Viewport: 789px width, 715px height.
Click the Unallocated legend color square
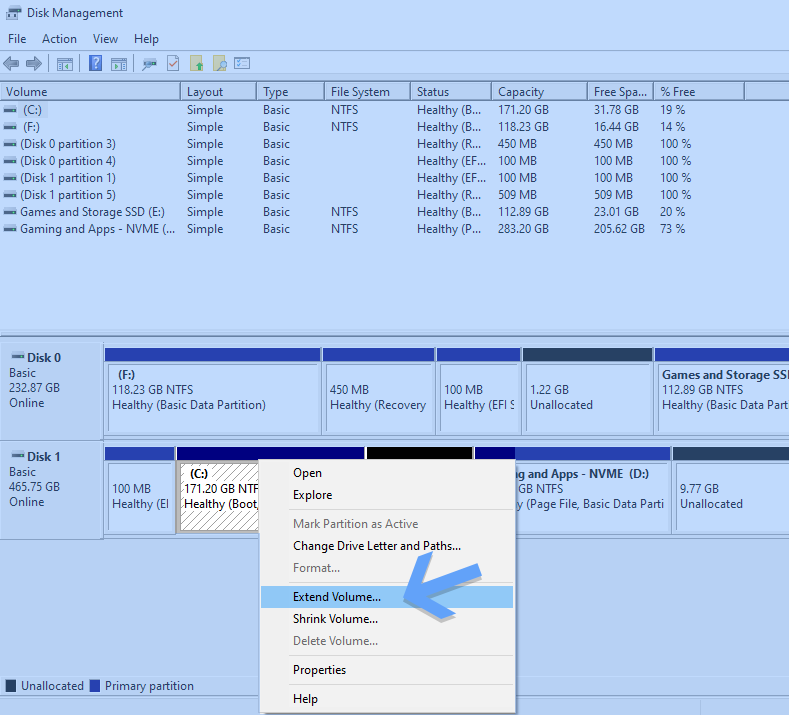[11, 686]
